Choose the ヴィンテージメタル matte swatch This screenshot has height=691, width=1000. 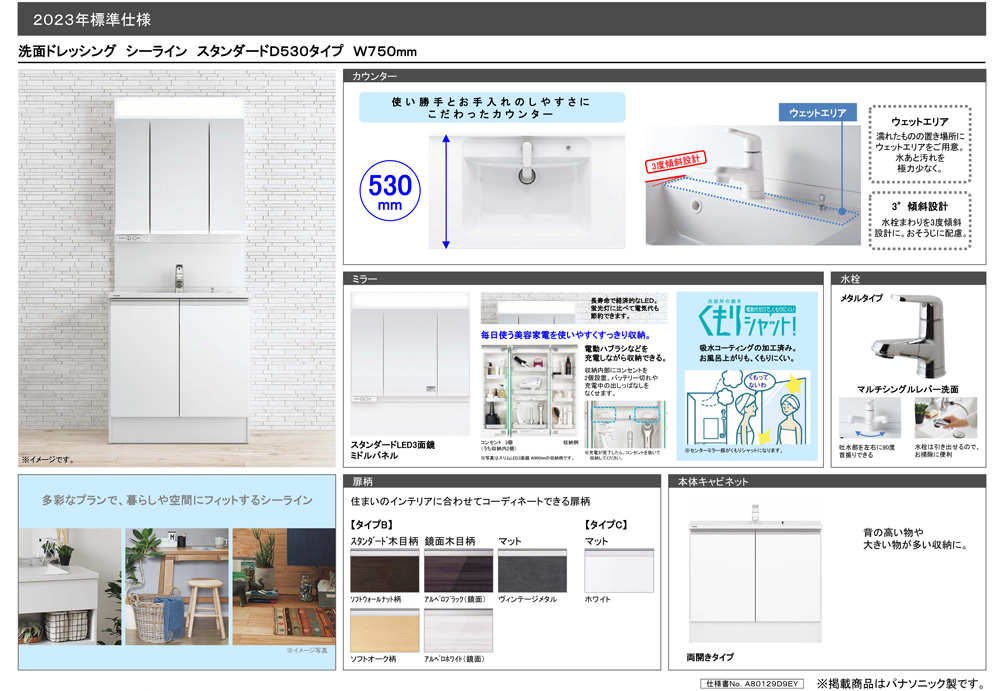(x=532, y=570)
